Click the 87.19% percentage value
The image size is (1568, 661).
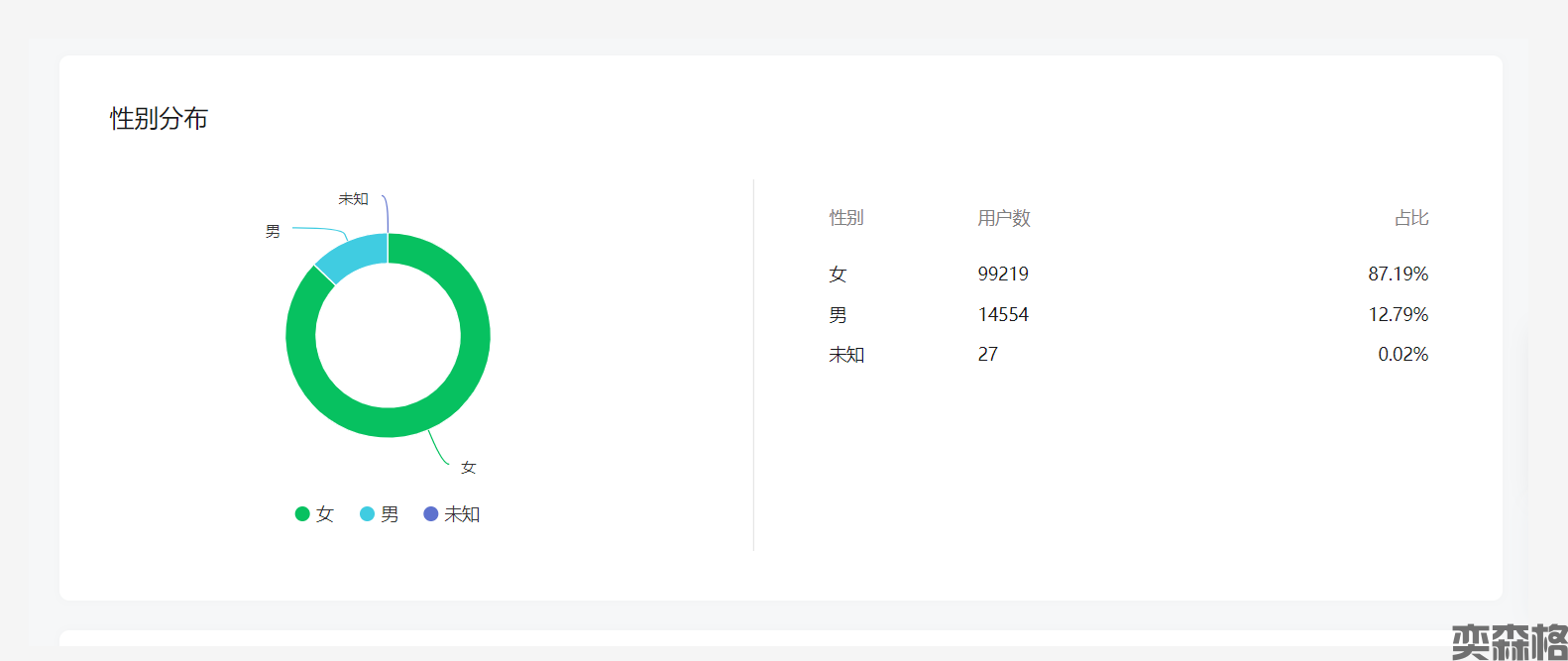coord(1398,274)
